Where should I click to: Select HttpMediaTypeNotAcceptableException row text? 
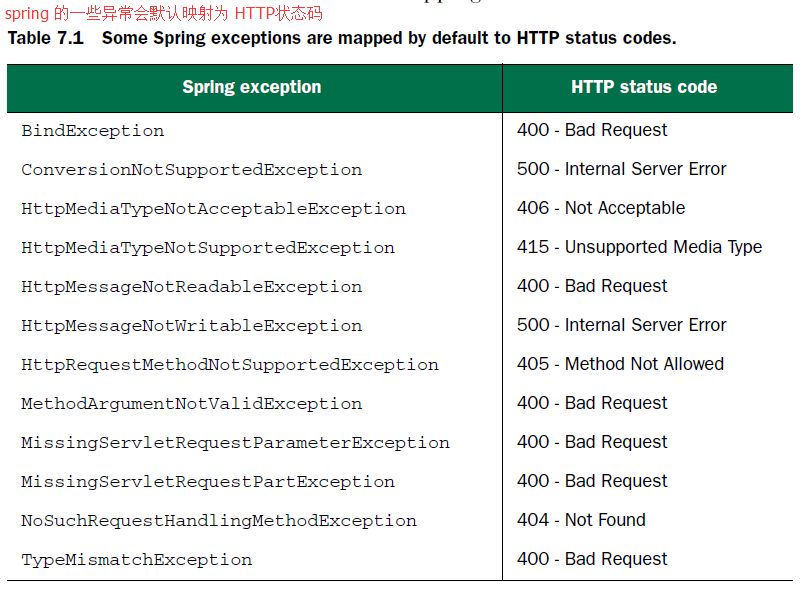tap(213, 209)
